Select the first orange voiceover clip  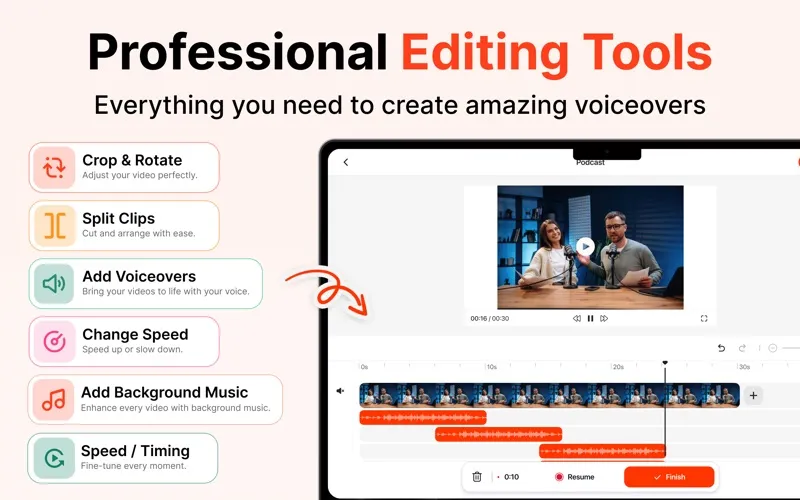coord(423,417)
